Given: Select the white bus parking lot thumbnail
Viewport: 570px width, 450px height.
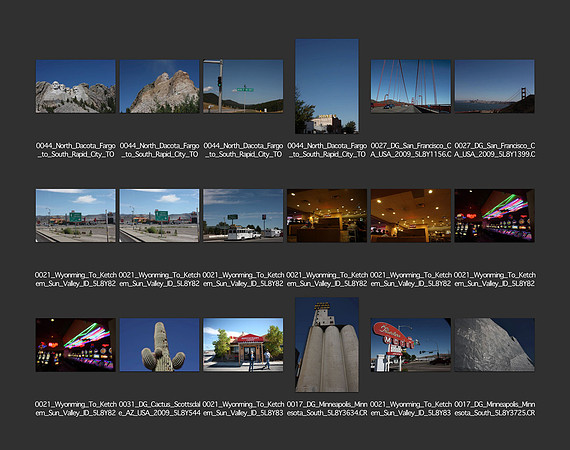Looking at the screenshot, I should tap(243, 216).
